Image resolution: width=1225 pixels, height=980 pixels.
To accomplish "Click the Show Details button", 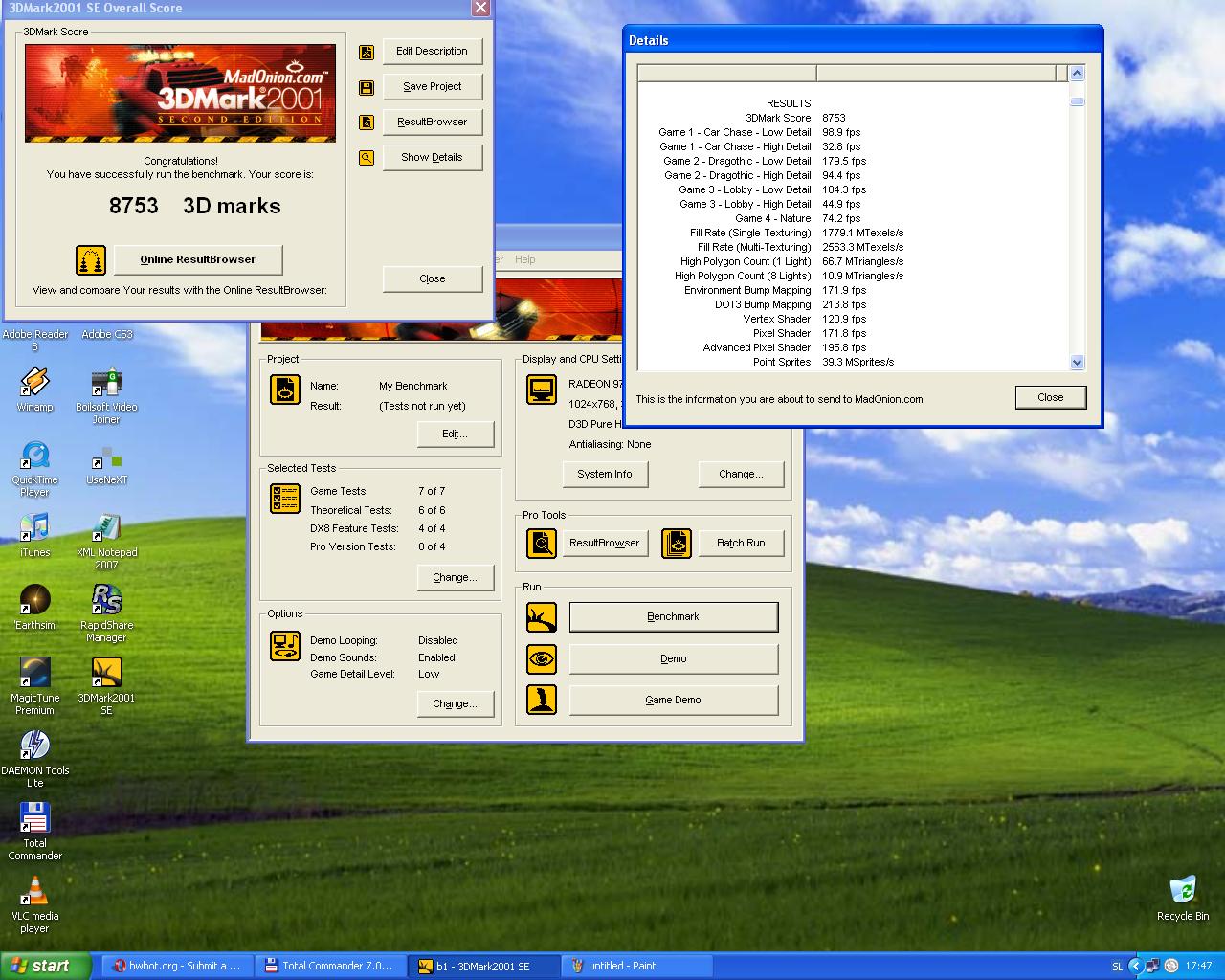I will click(433, 158).
